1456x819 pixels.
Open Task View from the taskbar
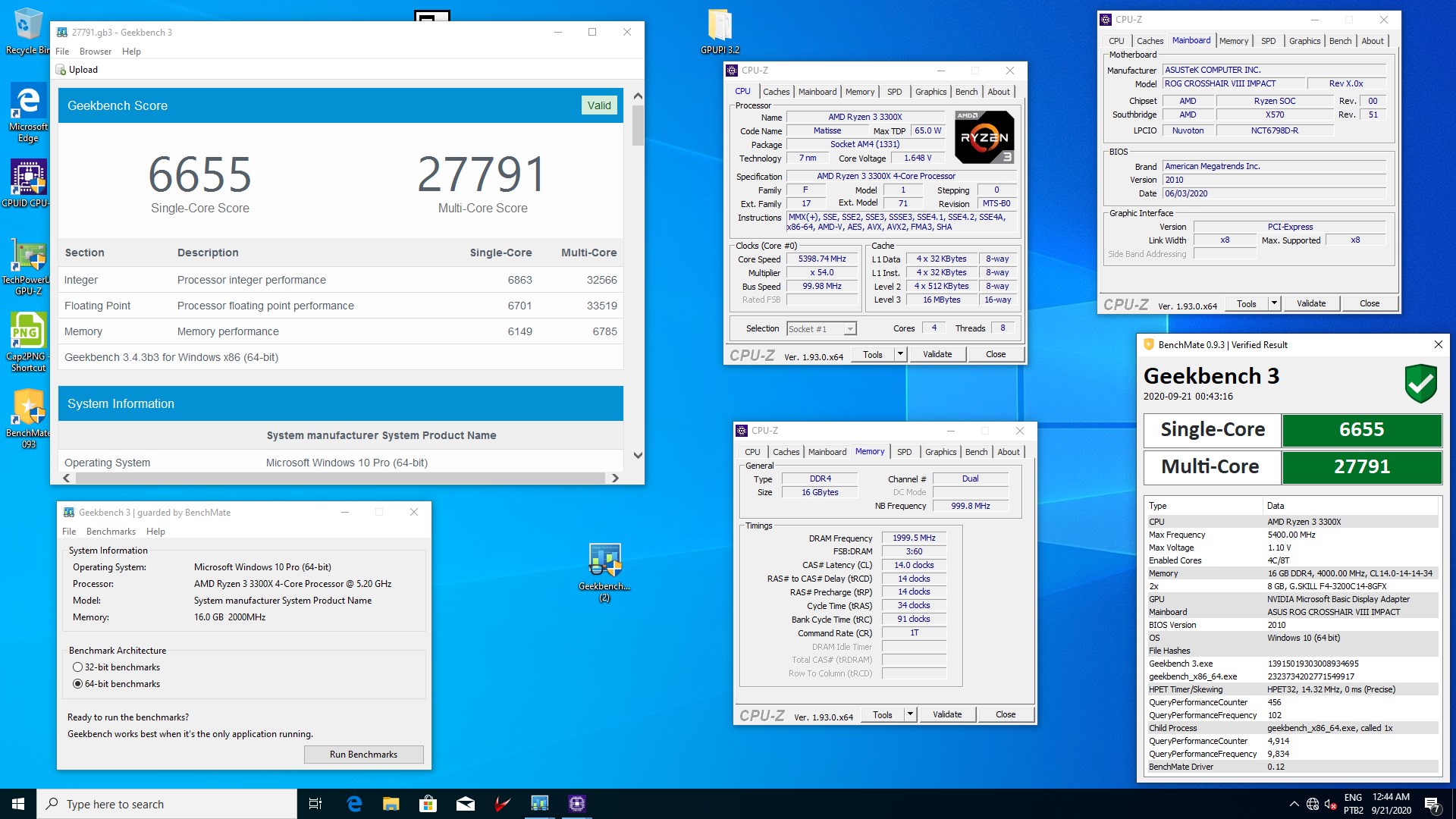click(315, 804)
